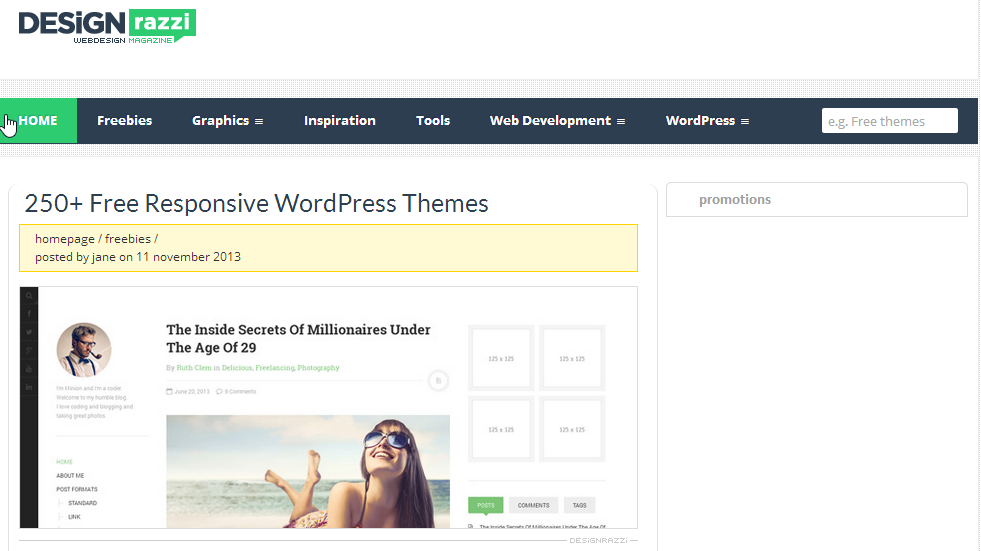Go to the HOME menu item
This screenshot has height=551, width=981.
(38, 121)
